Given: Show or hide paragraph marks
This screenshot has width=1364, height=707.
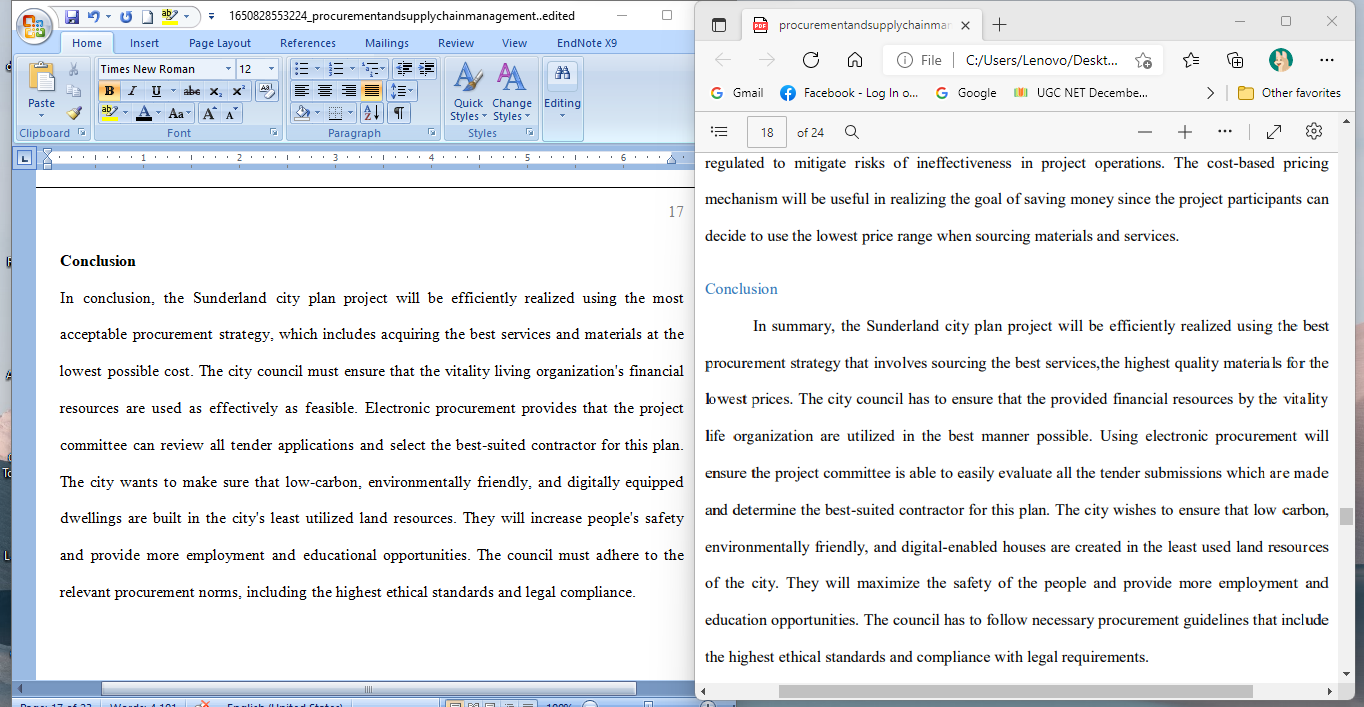Looking at the screenshot, I should point(399,113).
